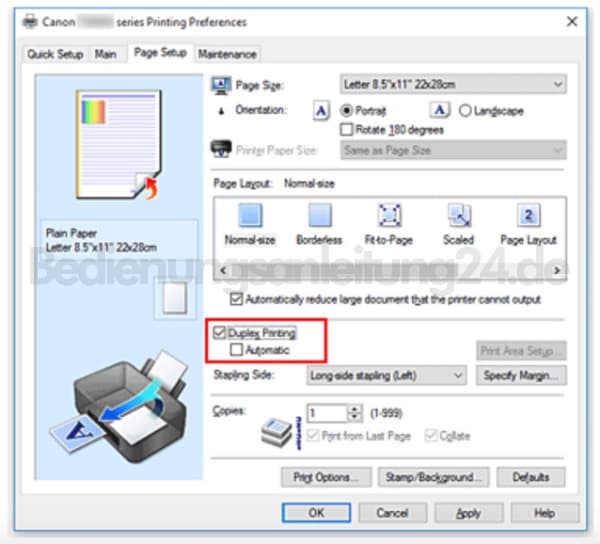Click the document preview thumbnail
This screenshot has width=600, height=544.
(x=120, y=145)
